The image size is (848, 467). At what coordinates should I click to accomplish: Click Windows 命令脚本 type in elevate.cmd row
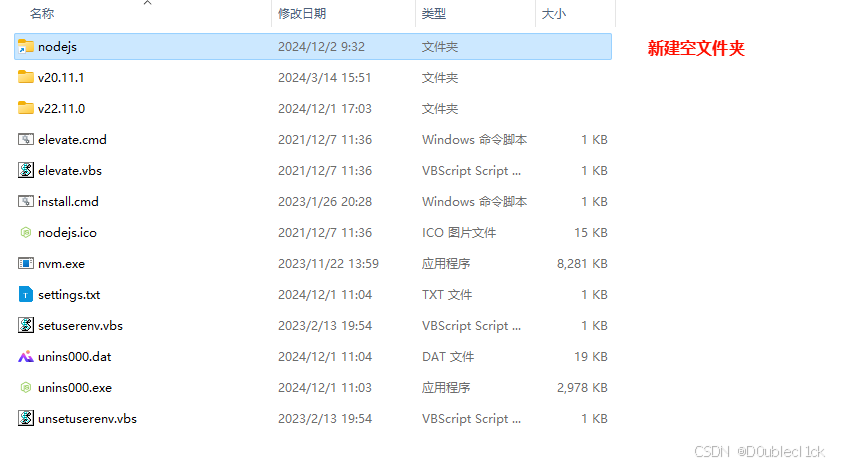click(x=474, y=140)
